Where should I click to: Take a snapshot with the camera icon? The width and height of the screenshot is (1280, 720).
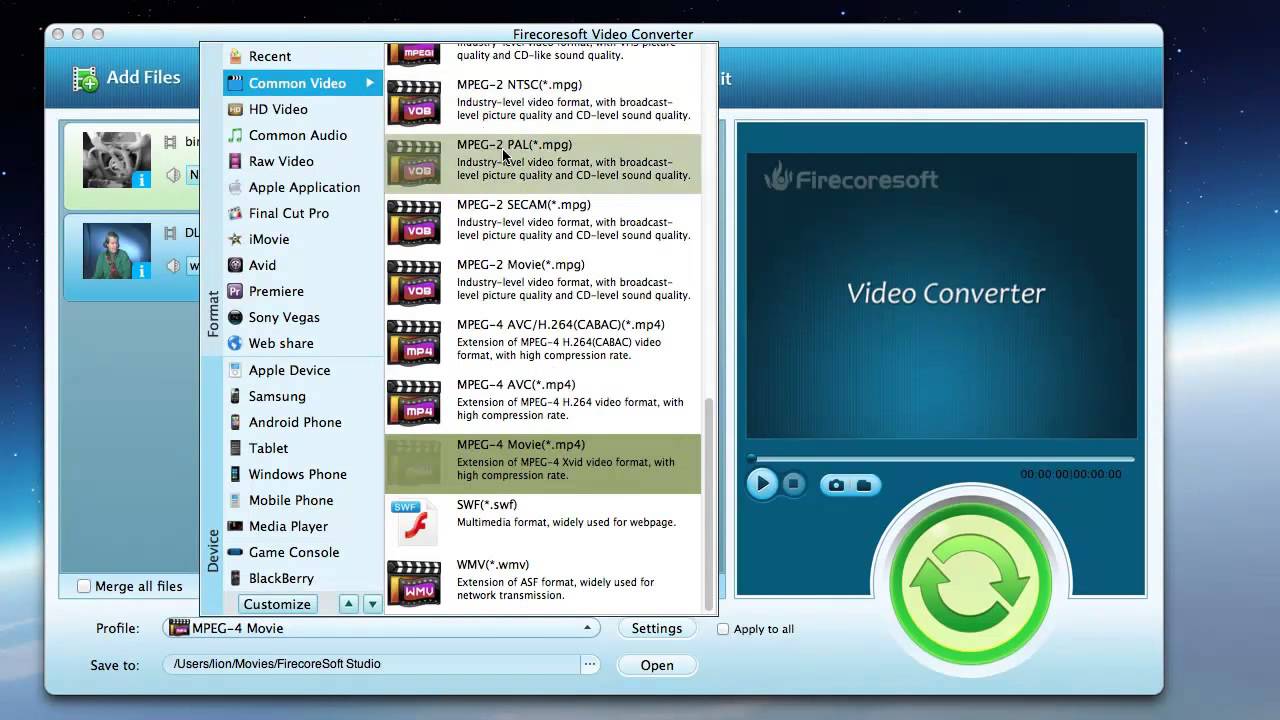coord(836,485)
